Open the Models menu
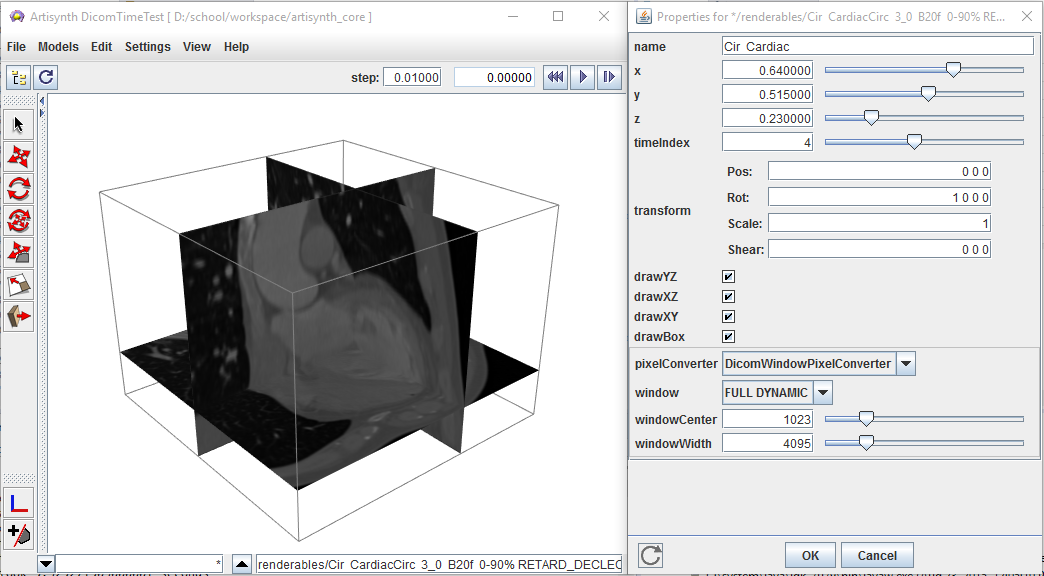 [58, 47]
